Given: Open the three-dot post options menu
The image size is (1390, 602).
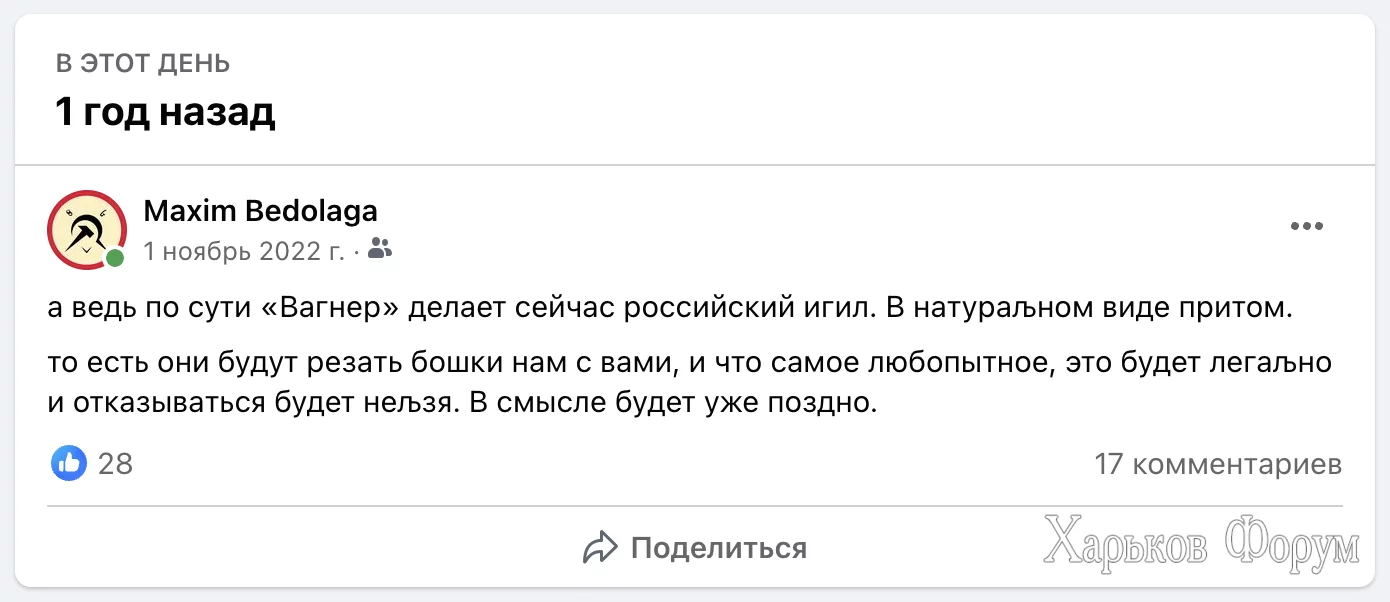Looking at the screenshot, I should click(1306, 226).
